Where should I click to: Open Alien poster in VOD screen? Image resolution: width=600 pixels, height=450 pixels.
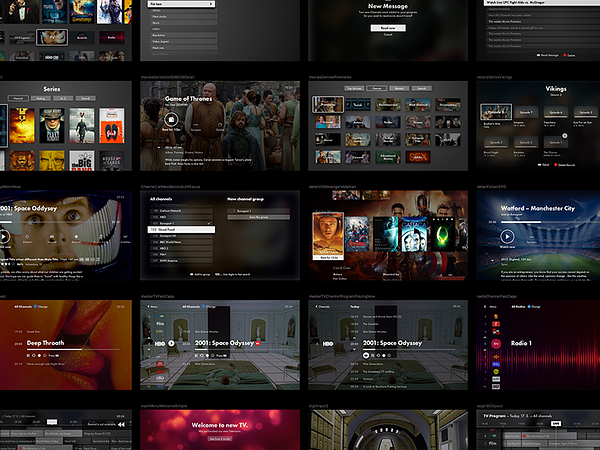pos(444,234)
